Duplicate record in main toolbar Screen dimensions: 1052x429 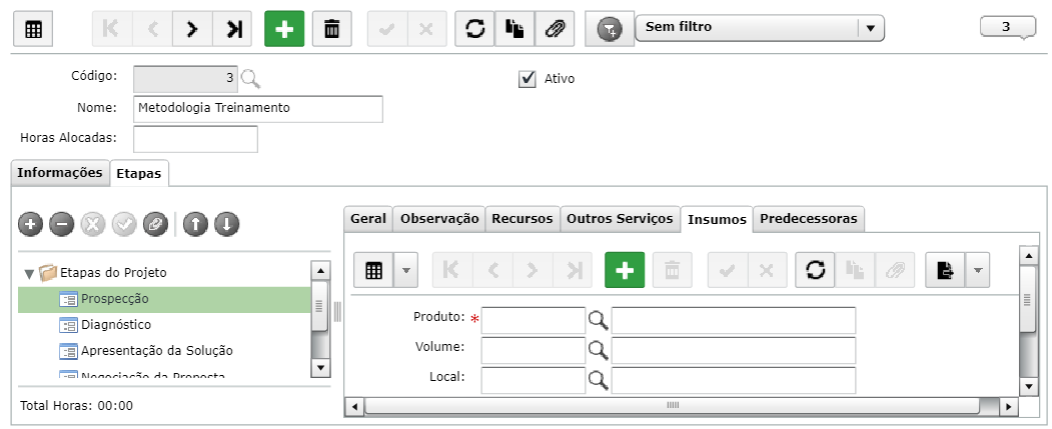pos(515,30)
